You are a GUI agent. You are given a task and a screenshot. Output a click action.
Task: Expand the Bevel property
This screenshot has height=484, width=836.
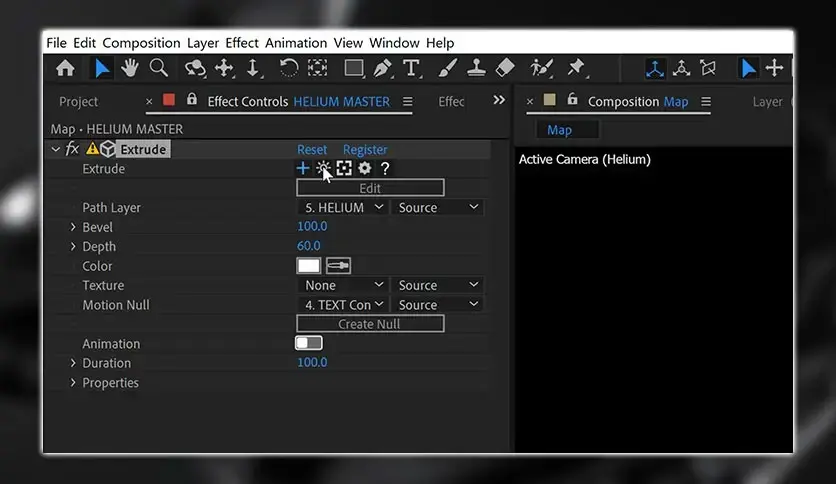[73, 227]
